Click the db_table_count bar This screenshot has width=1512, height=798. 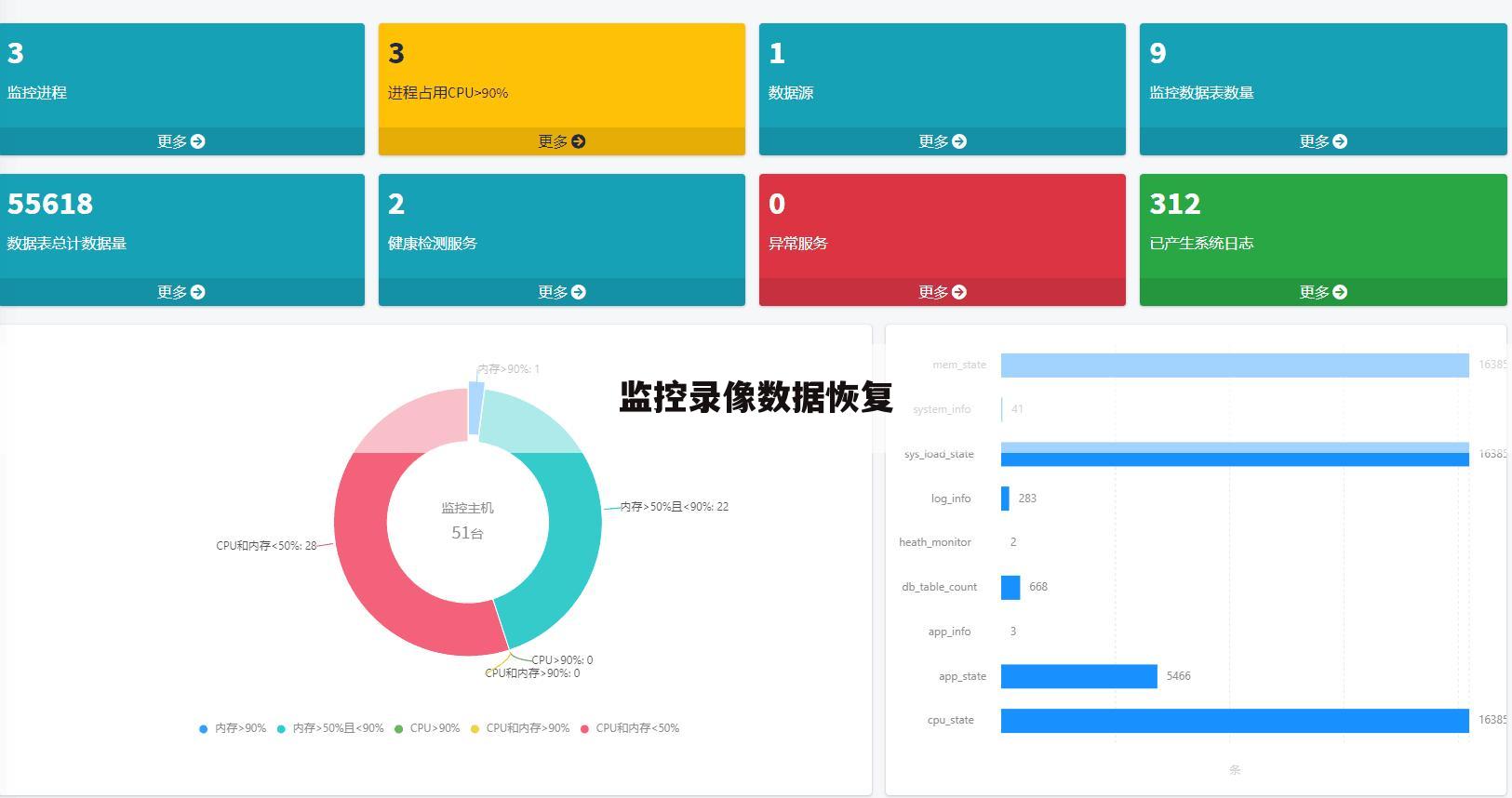[1010, 587]
